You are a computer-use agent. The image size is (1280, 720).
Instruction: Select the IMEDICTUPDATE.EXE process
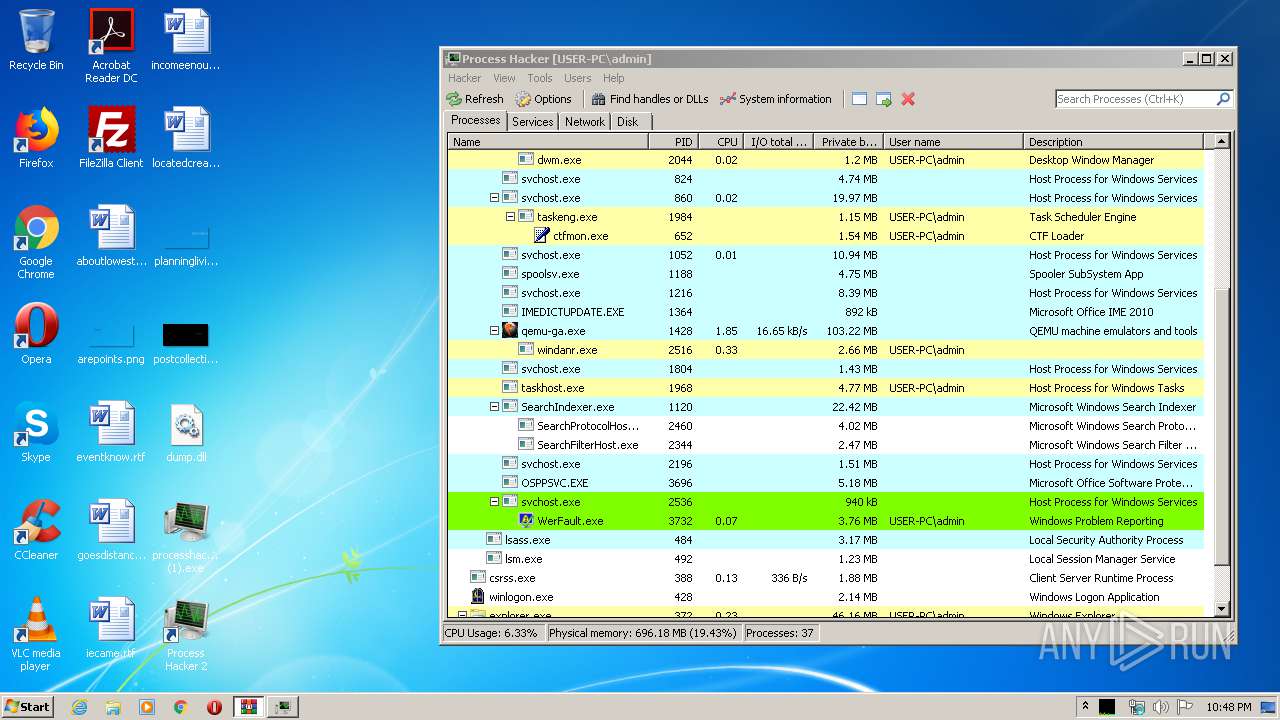click(x=826, y=312)
